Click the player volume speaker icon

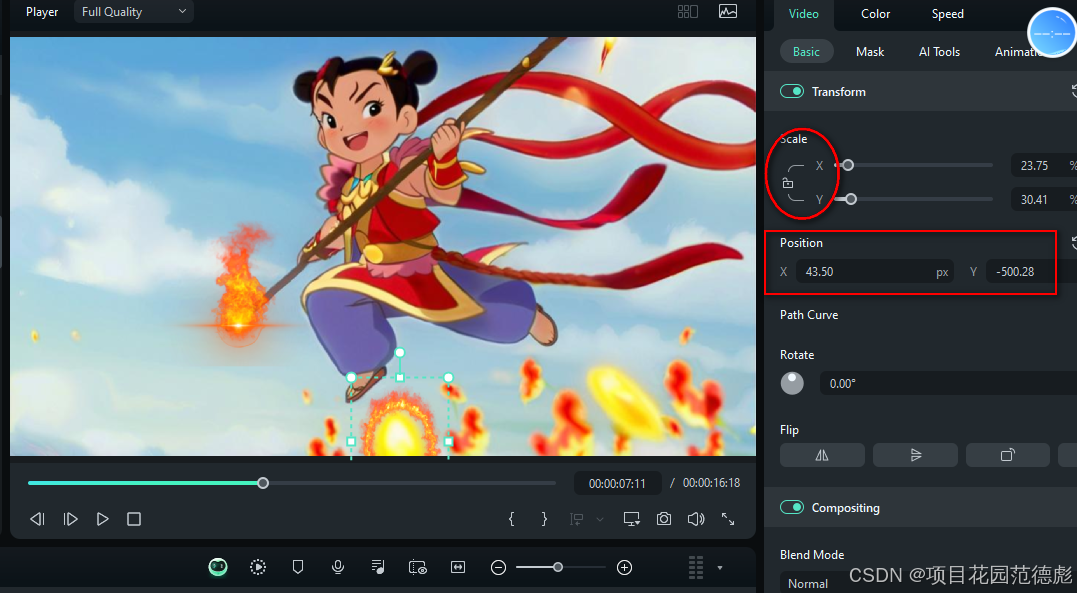pos(696,519)
